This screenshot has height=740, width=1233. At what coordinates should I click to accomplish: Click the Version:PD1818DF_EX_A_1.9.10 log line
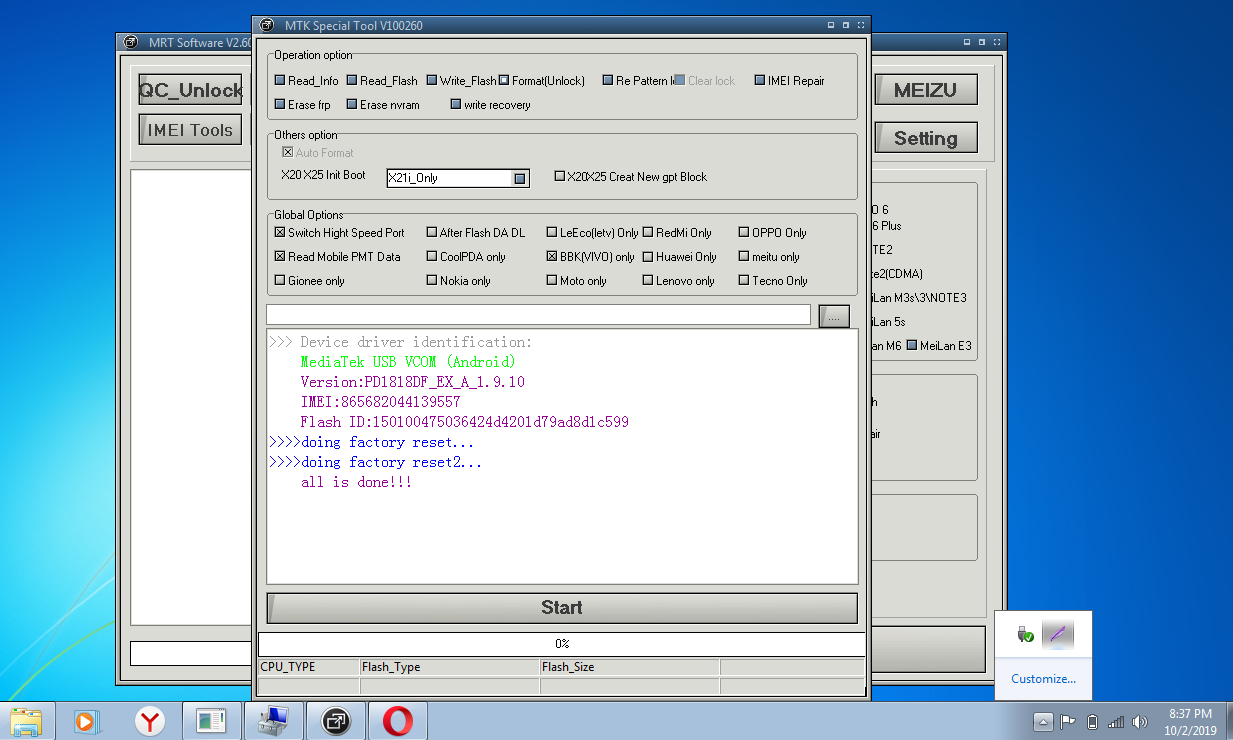click(x=412, y=382)
